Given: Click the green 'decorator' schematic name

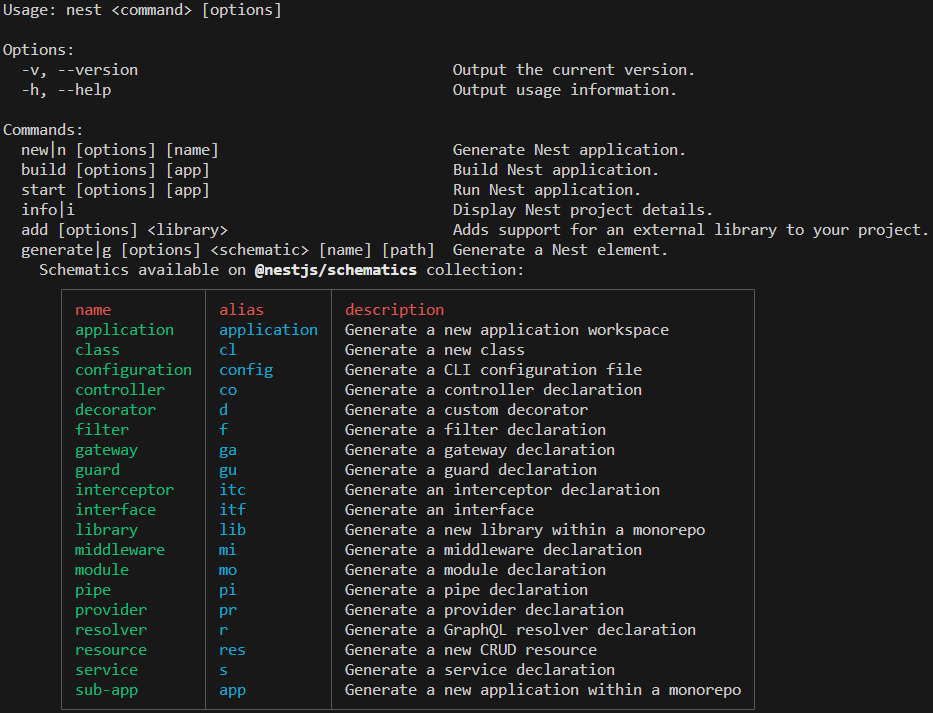Looking at the screenshot, I should [x=115, y=410].
